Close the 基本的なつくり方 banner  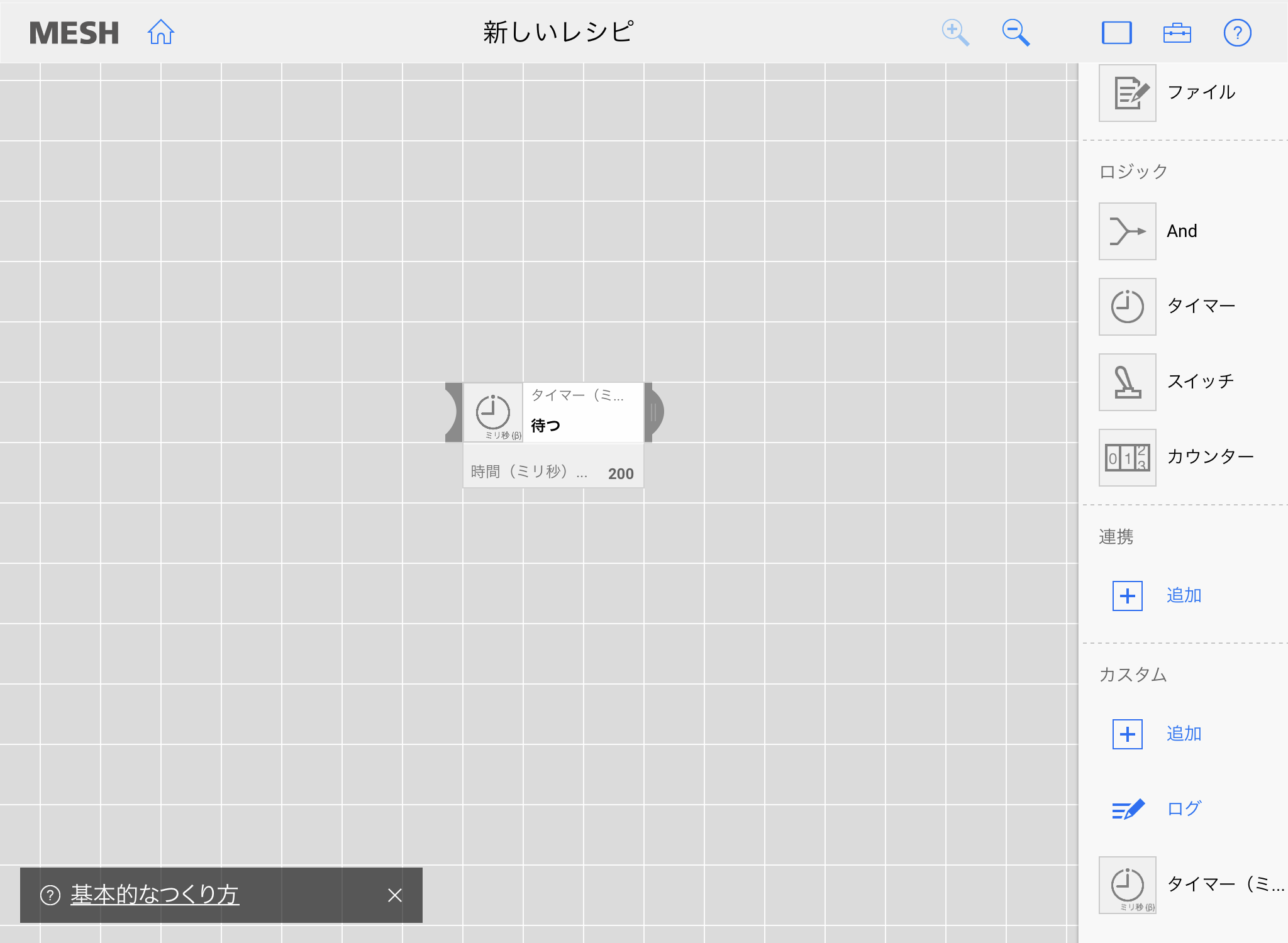tap(395, 895)
